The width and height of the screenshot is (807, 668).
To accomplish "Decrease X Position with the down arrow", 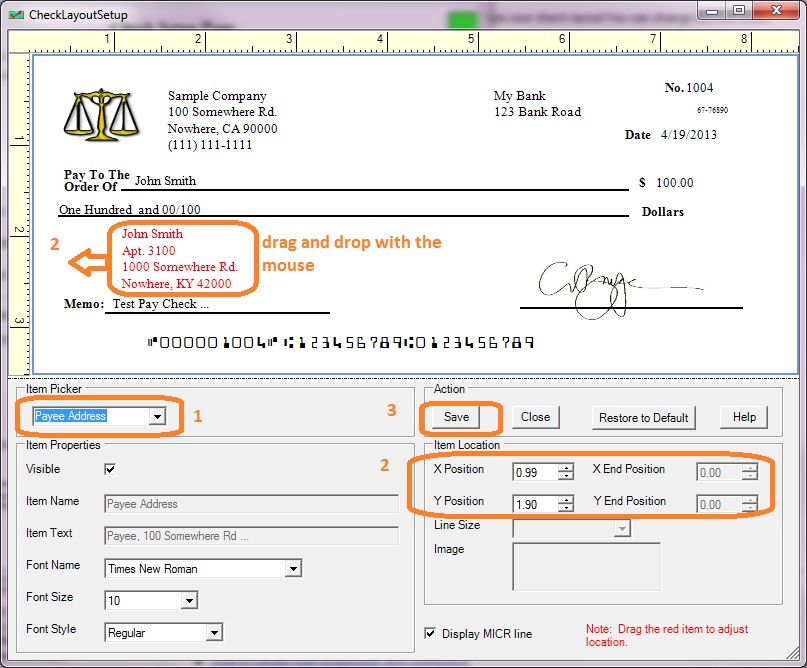I will pos(566,476).
